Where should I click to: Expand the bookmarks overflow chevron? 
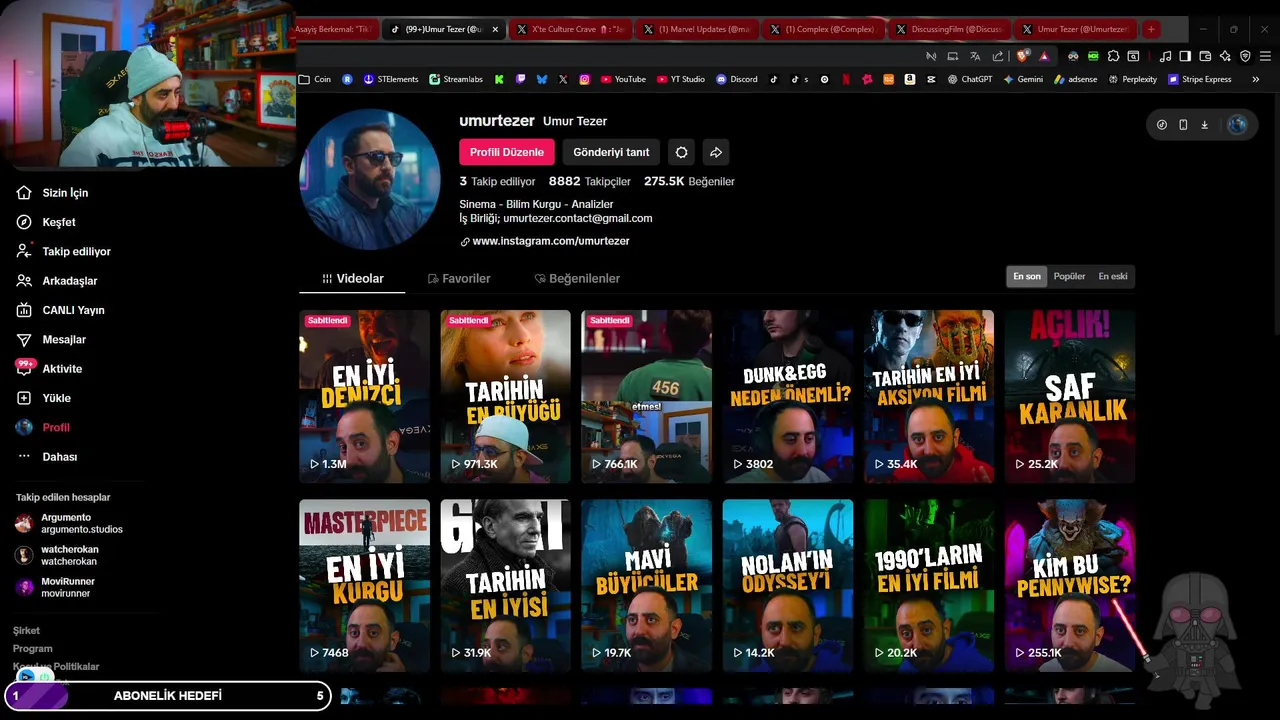[1256, 79]
